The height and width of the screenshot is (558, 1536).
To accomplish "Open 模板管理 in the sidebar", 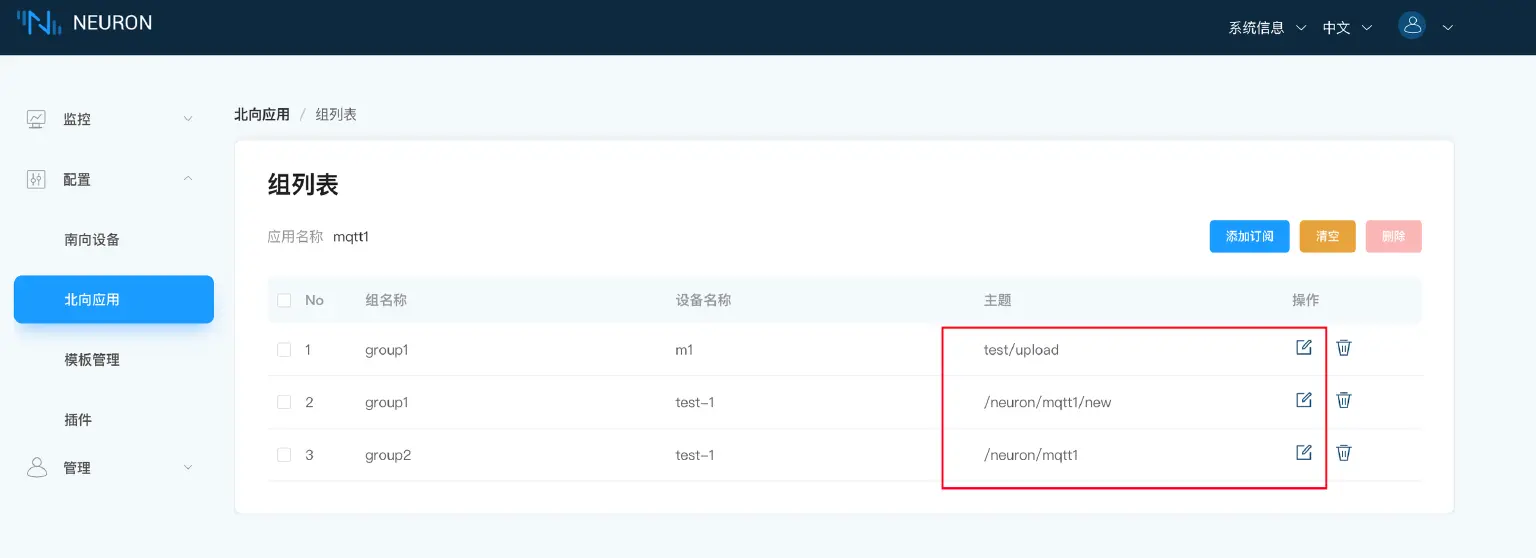I will 92,360.
